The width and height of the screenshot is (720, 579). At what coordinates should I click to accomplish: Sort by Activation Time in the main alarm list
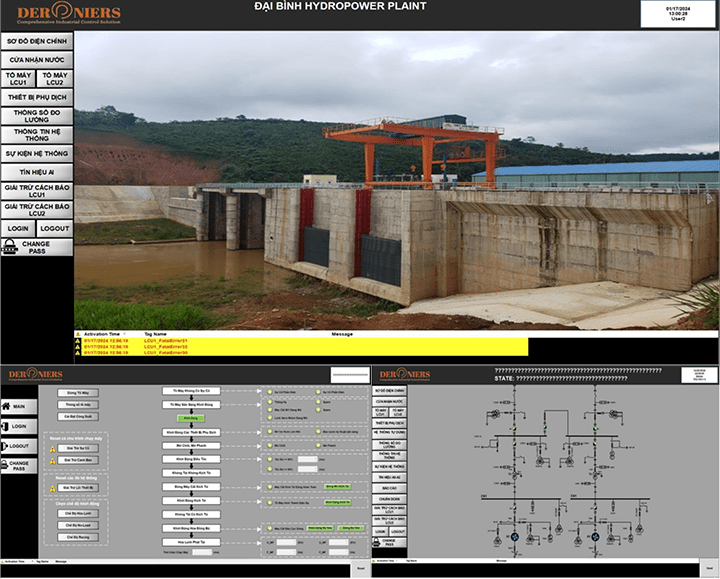pos(101,333)
